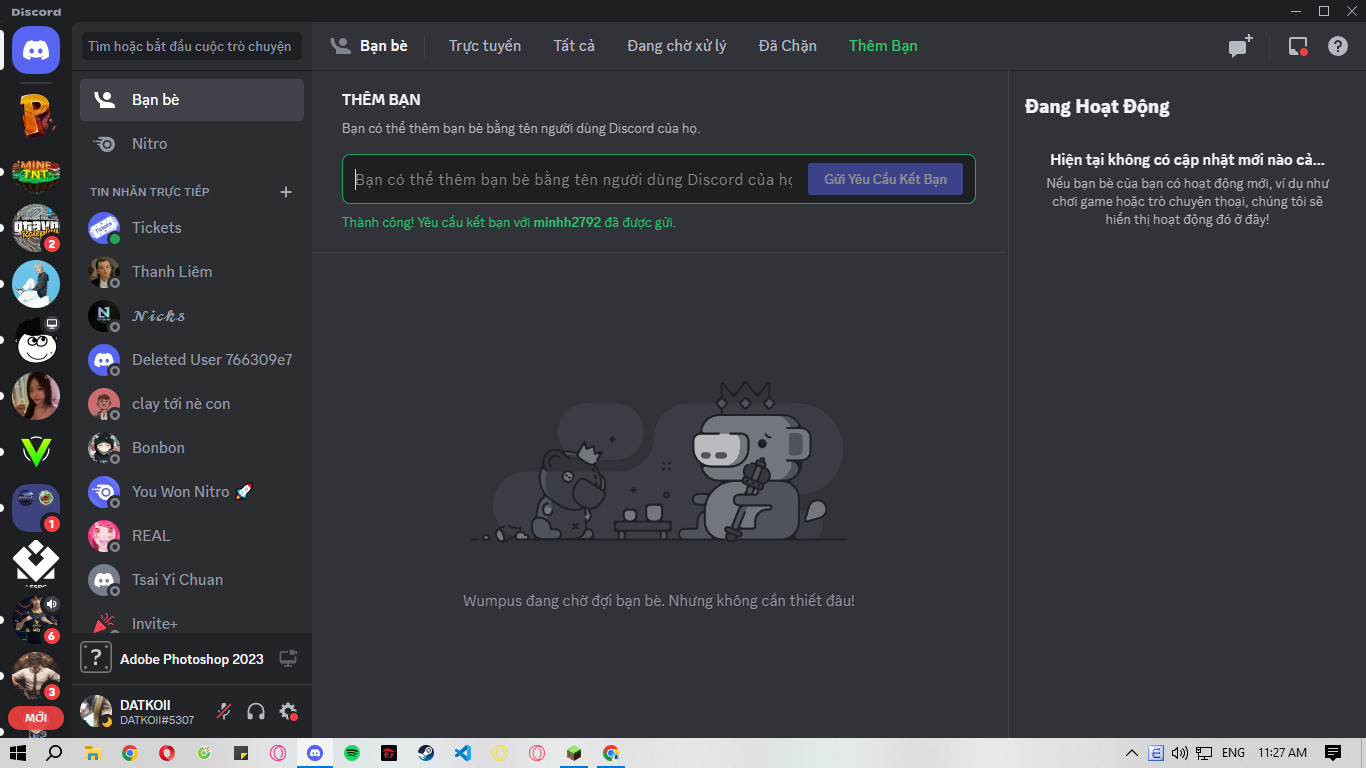Open the green V logo server
This screenshot has width=1366, height=768.
tap(36, 452)
